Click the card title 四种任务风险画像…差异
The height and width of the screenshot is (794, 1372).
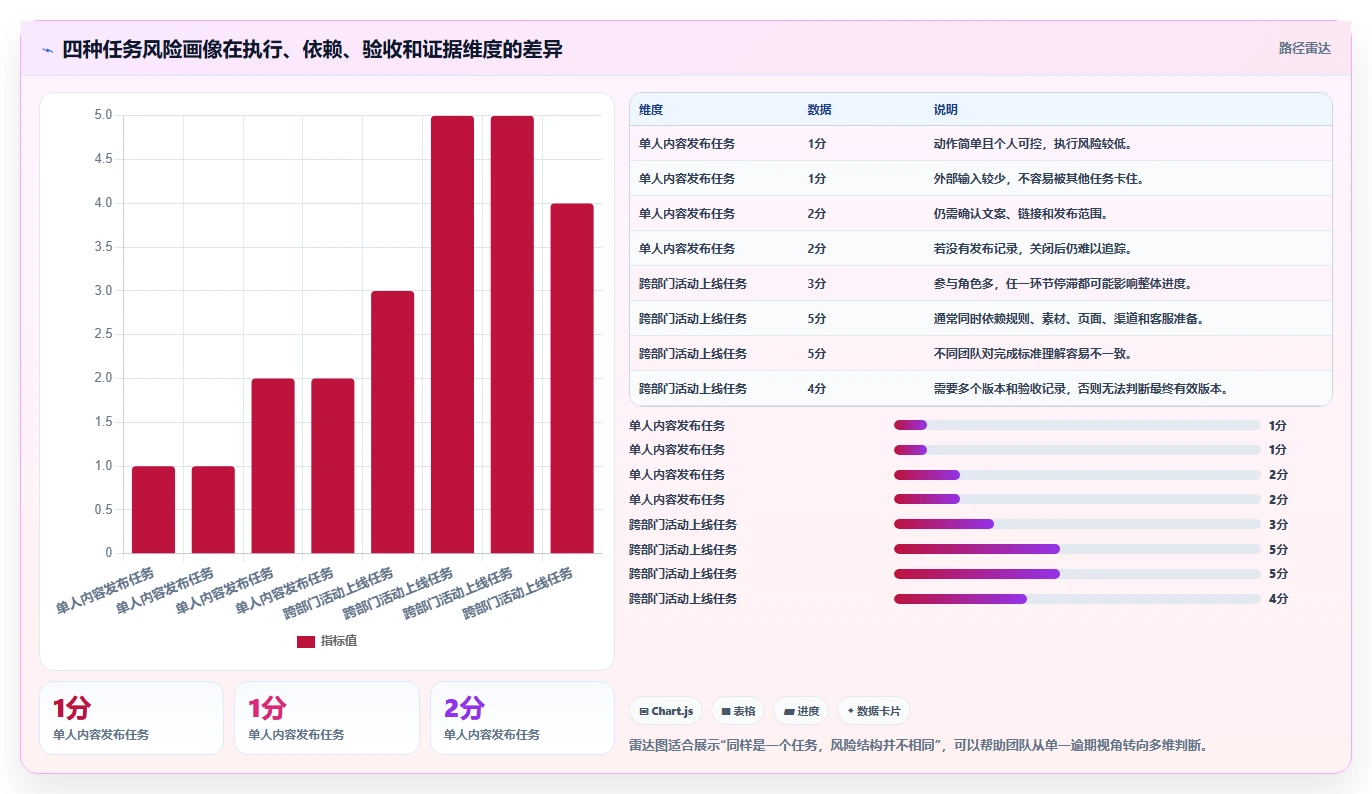point(313,49)
